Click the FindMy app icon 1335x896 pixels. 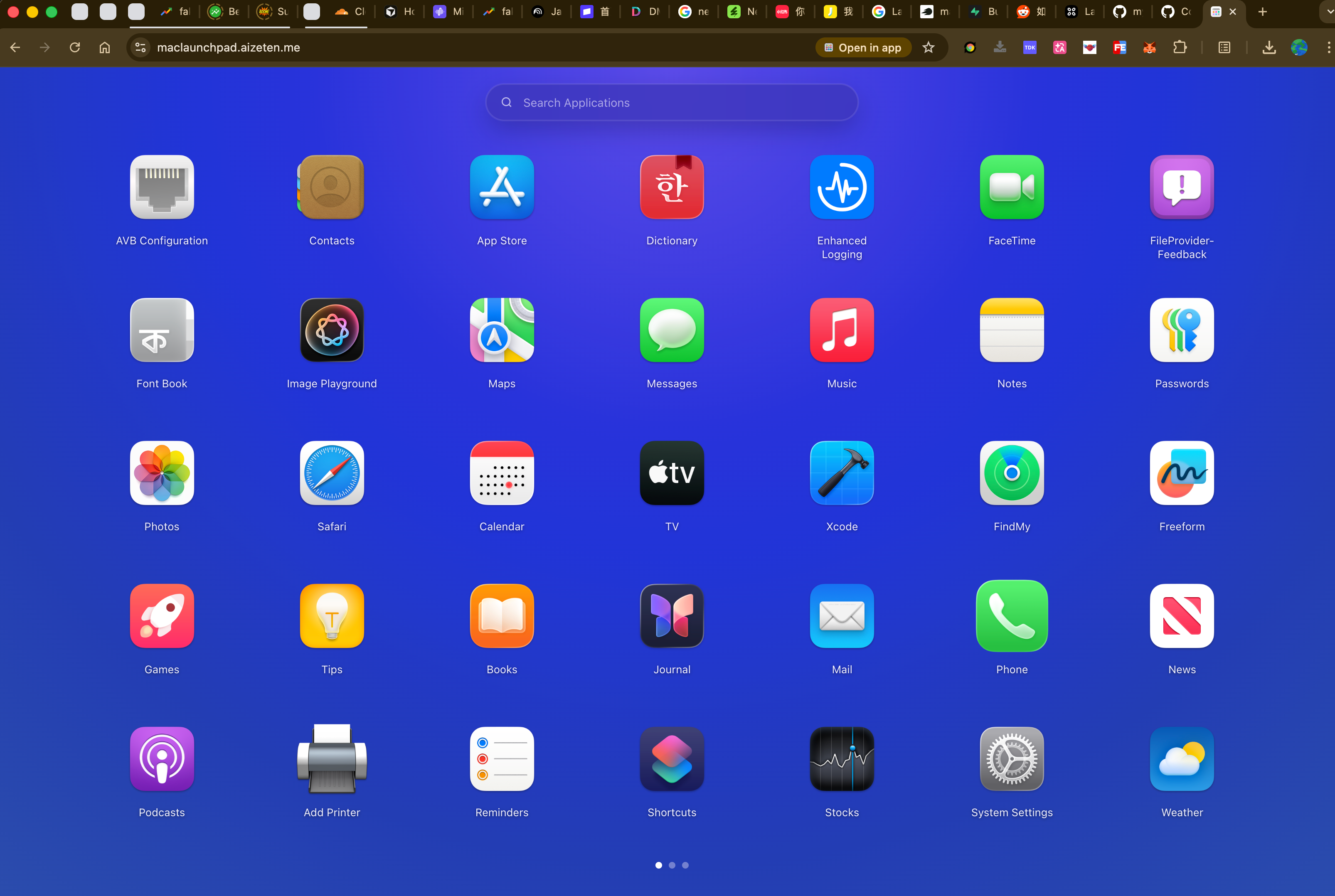[1012, 473]
